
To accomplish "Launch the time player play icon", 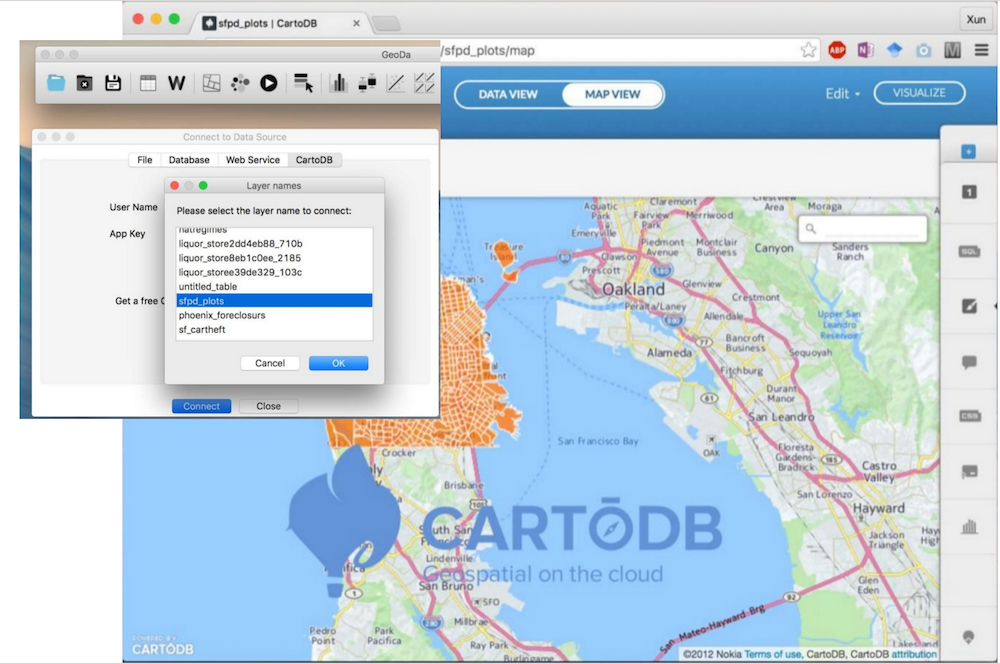I will [268, 83].
